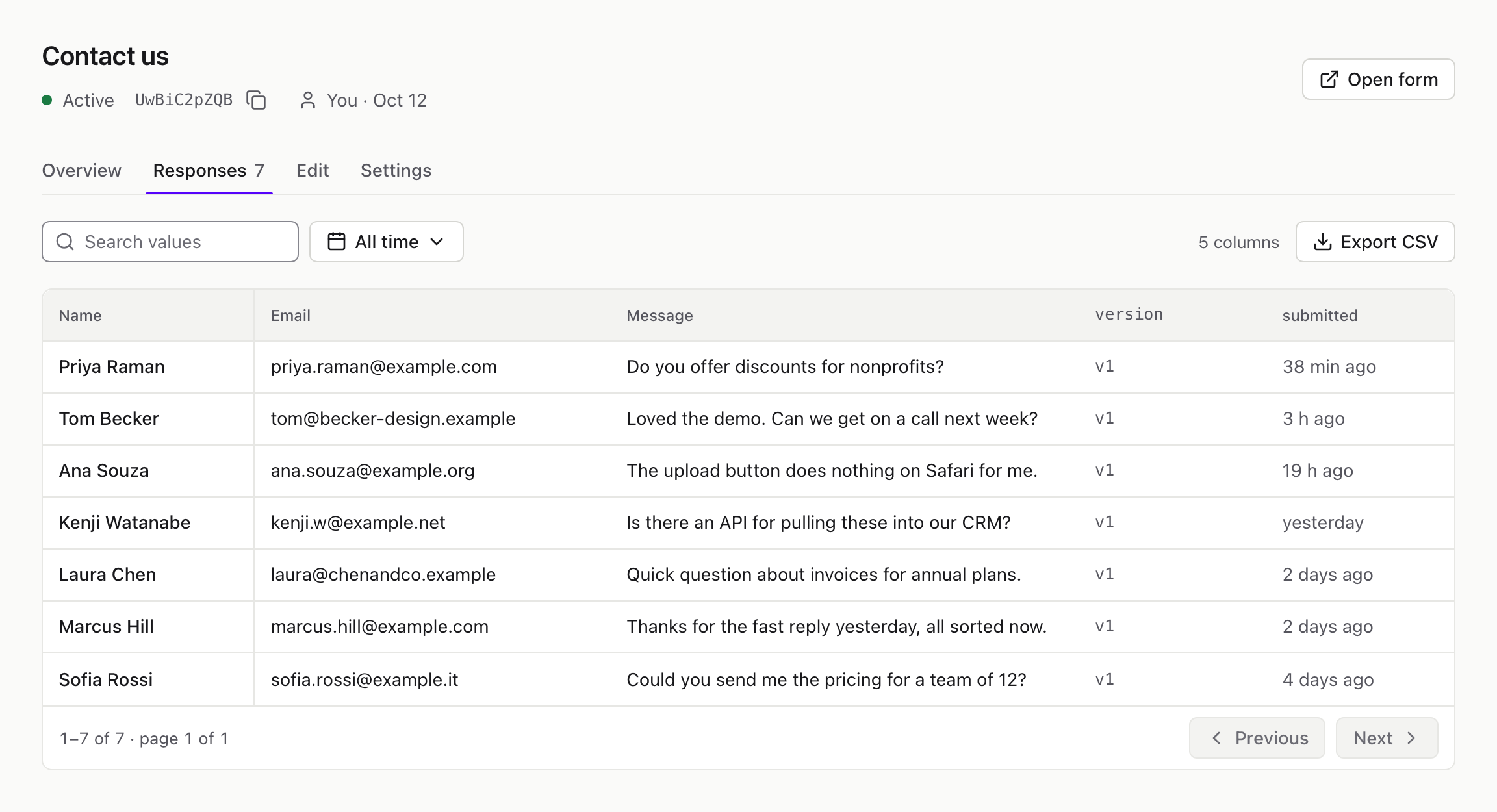Click email kenji.w@example.net
Viewport: 1497px width, 812px height.
point(358,523)
